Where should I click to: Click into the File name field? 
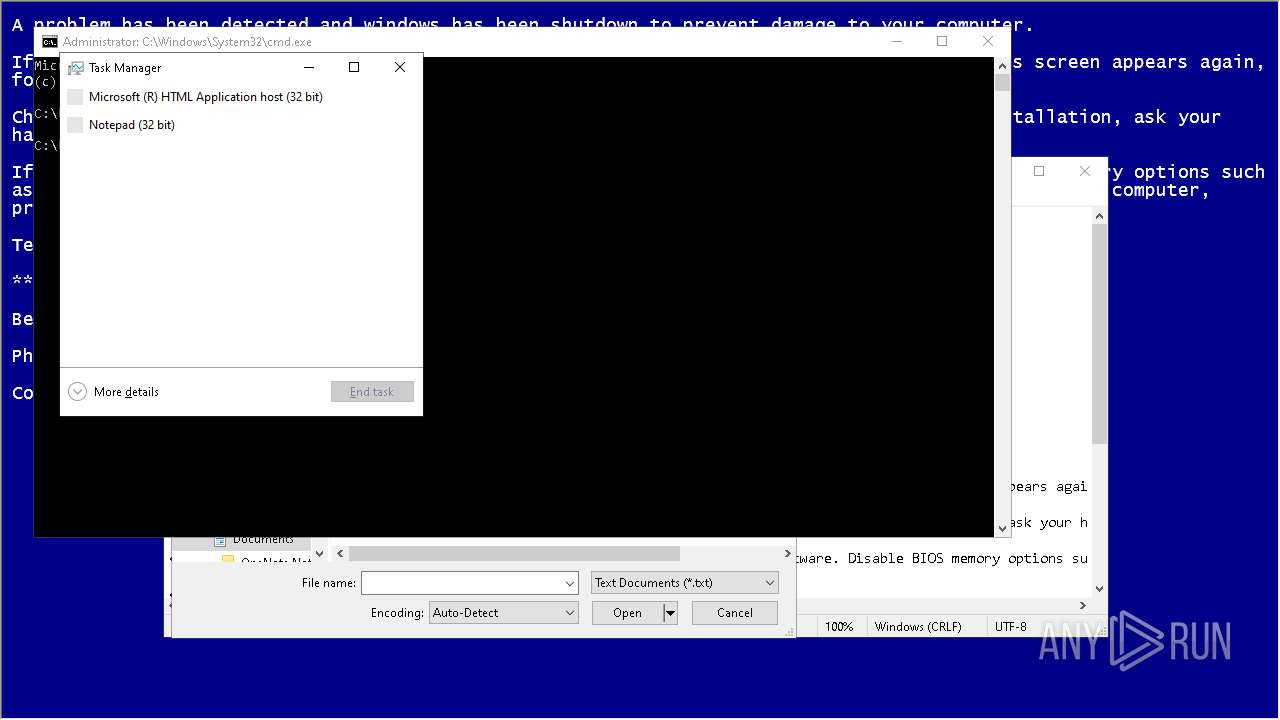click(x=462, y=583)
